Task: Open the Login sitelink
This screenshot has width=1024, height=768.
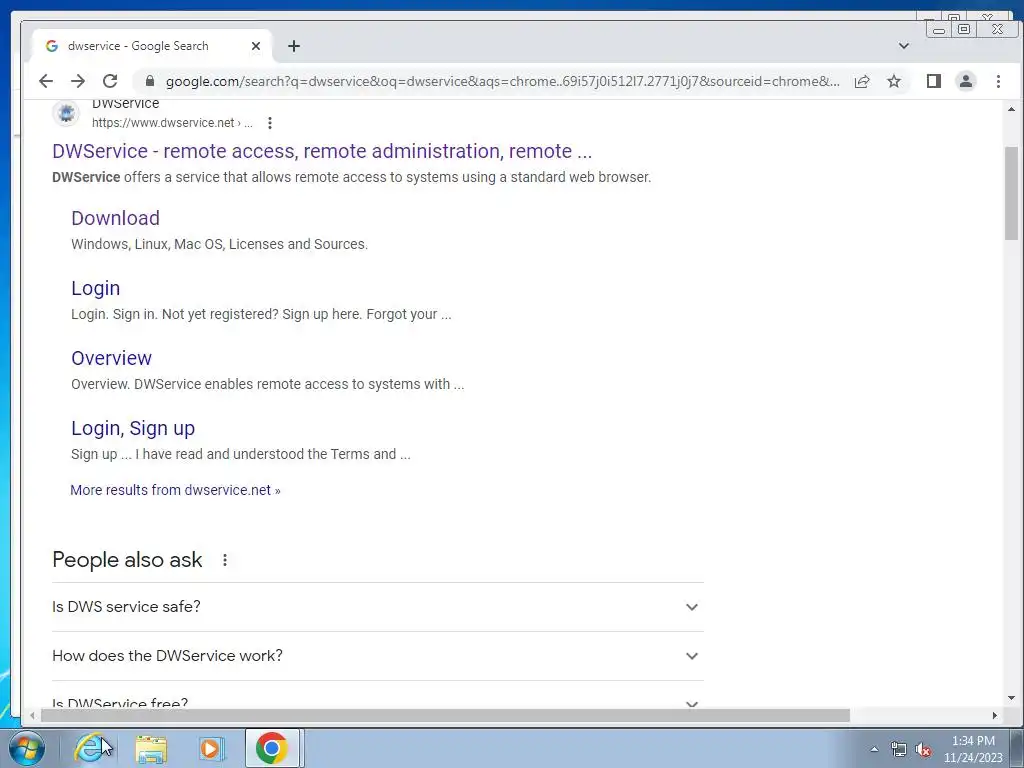Action: [x=95, y=288]
